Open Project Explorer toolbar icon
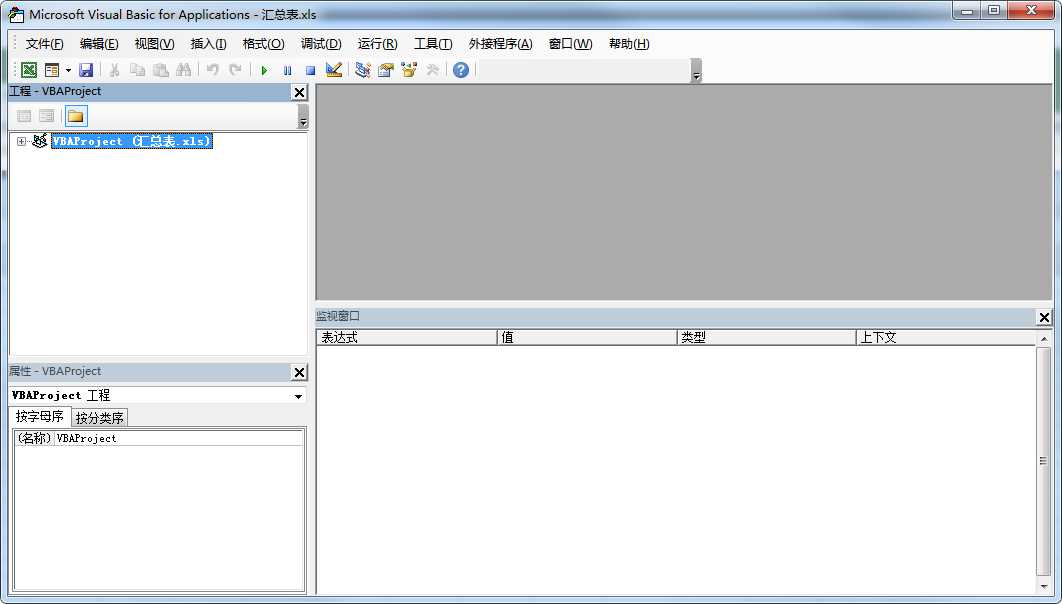The width and height of the screenshot is (1062, 604). (x=363, y=70)
